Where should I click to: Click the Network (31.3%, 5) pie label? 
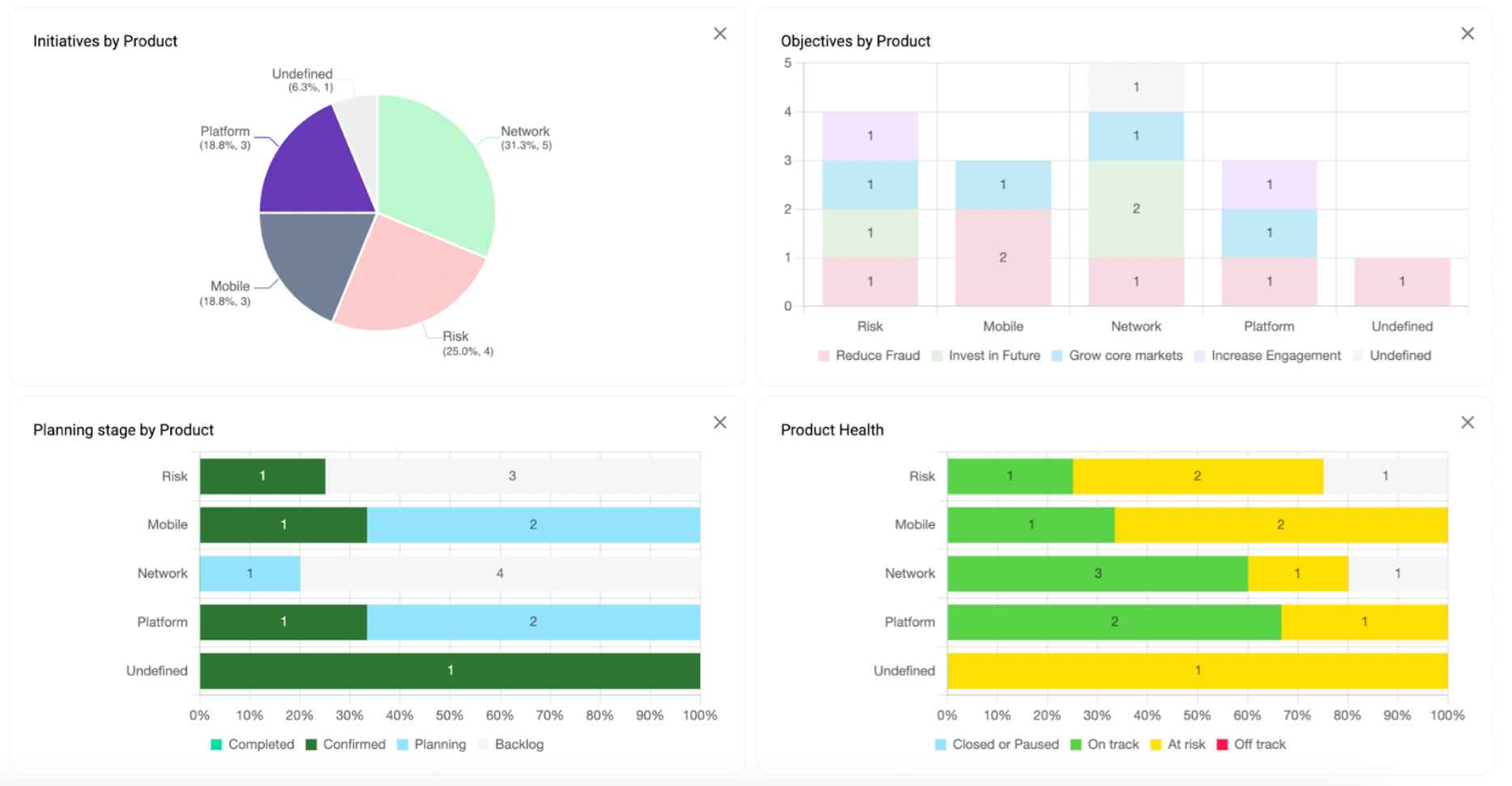pyautogui.click(x=525, y=138)
